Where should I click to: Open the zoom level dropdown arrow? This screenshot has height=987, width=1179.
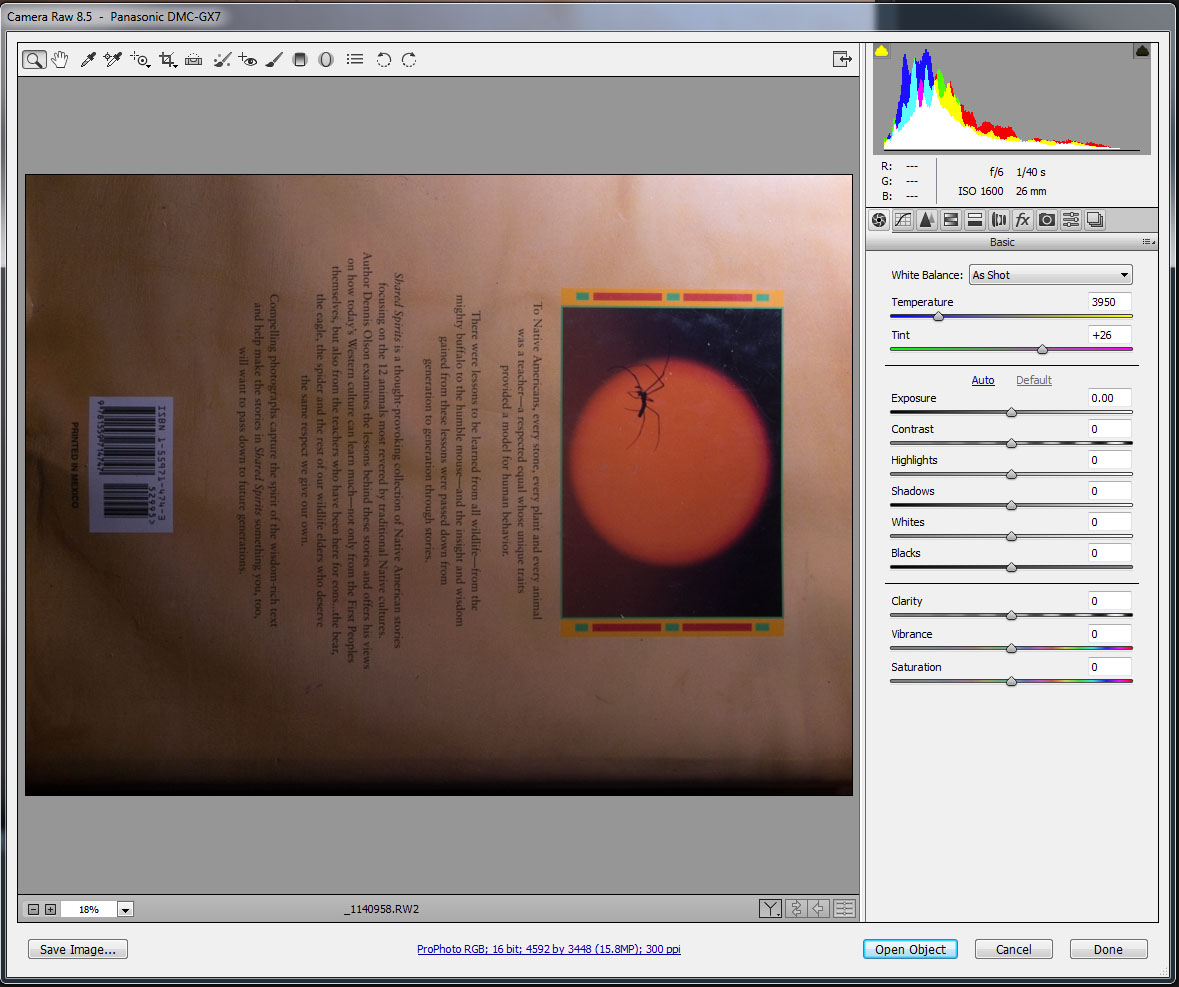[x=126, y=910]
